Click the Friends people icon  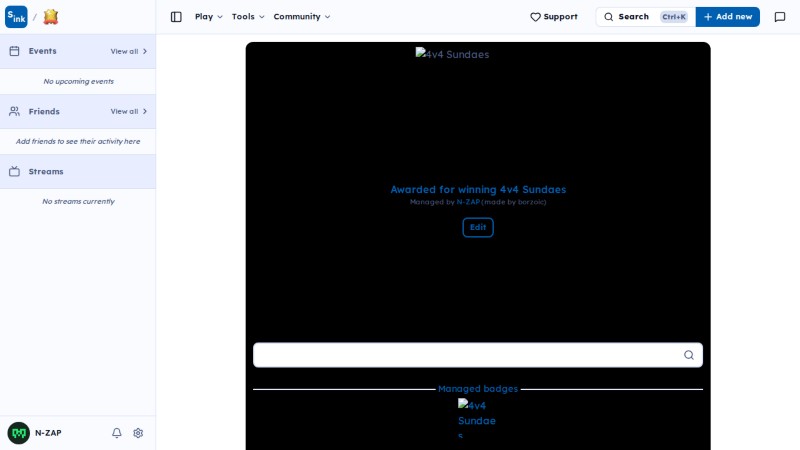(x=14, y=111)
